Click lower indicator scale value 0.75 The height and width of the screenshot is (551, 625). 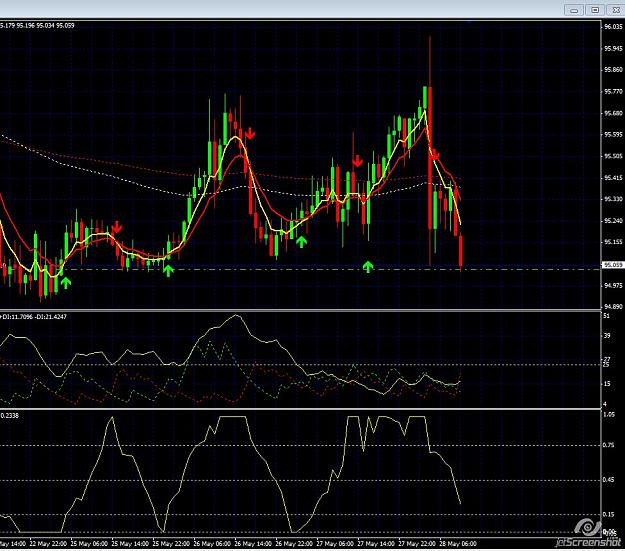(x=609, y=445)
